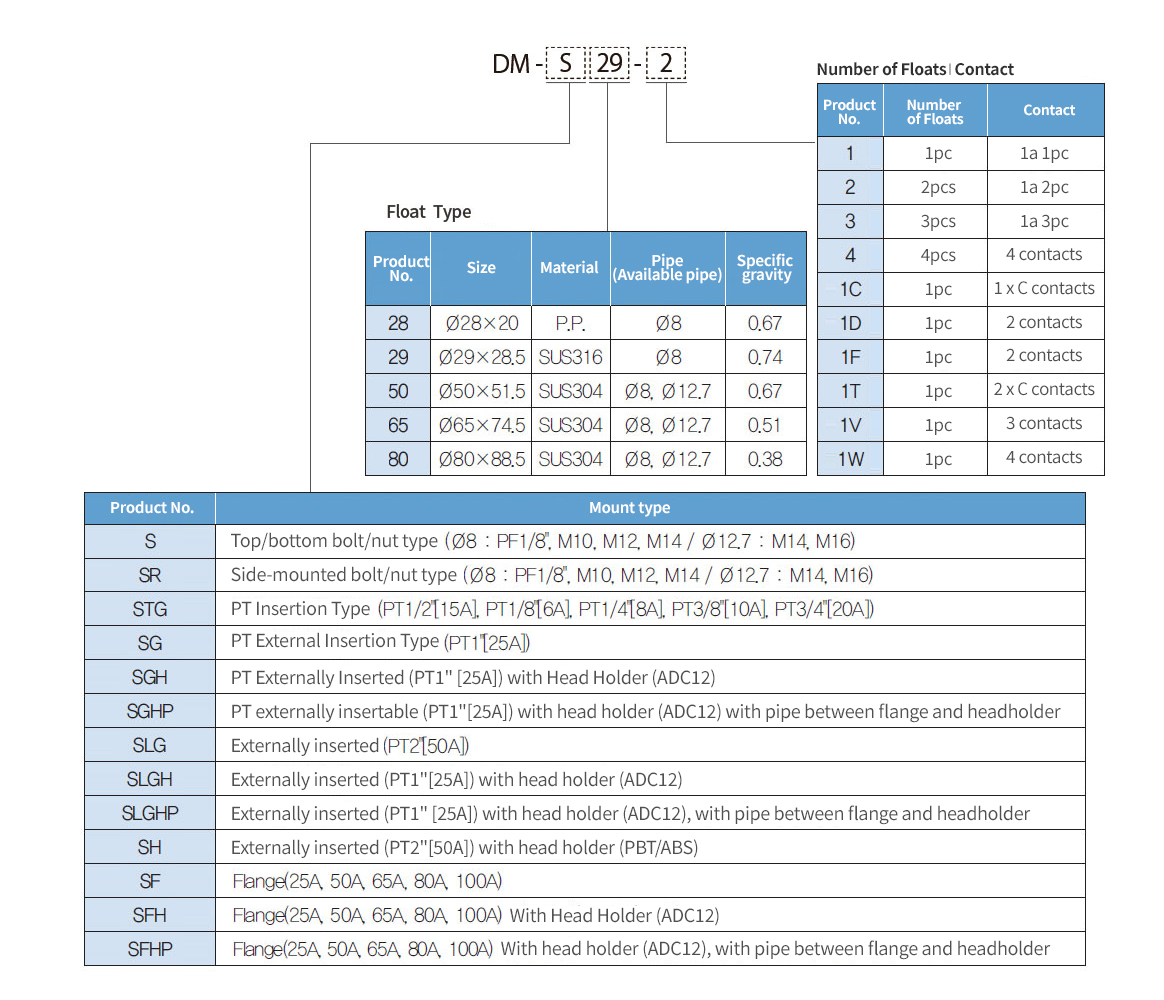This screenshot has height=1000, width=1164.
Task: Click float product number '65'
Action: point(398,425)
